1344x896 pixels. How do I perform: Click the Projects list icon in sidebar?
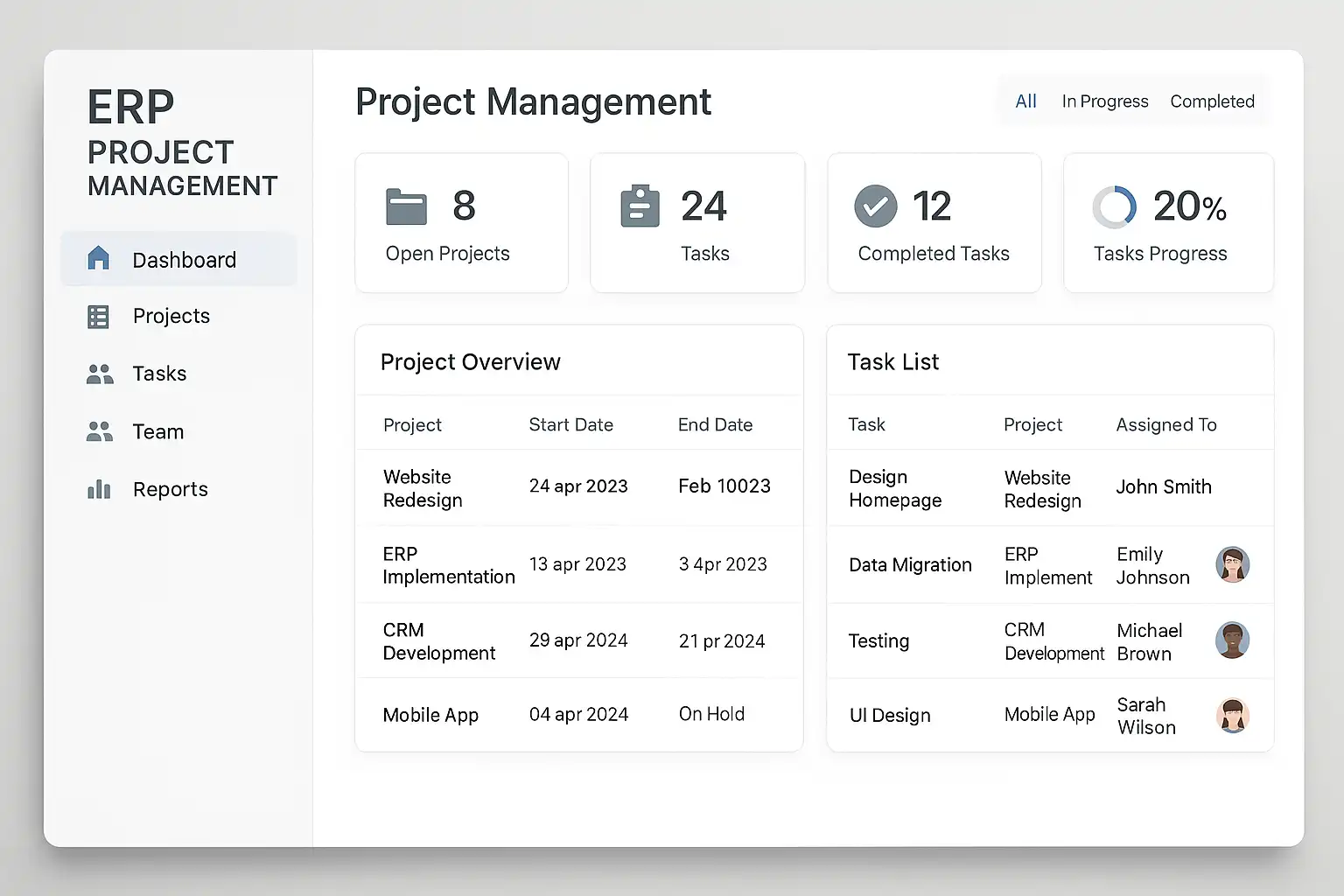pyautogui.click(x=99, y=317)
